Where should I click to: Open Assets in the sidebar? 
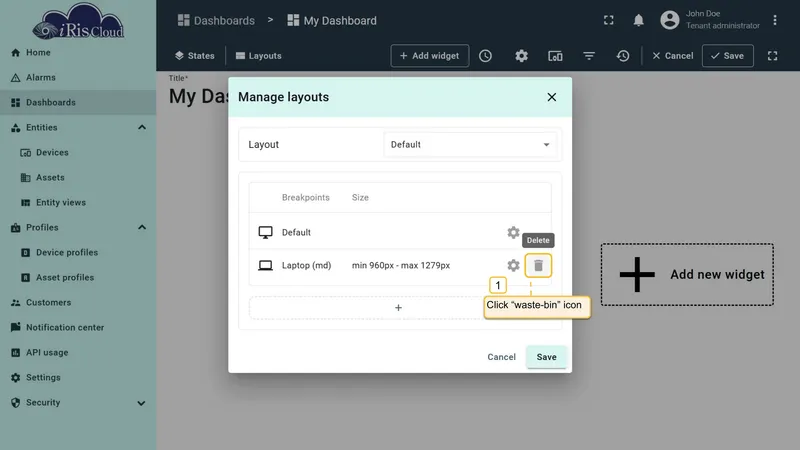coord(78,178)
